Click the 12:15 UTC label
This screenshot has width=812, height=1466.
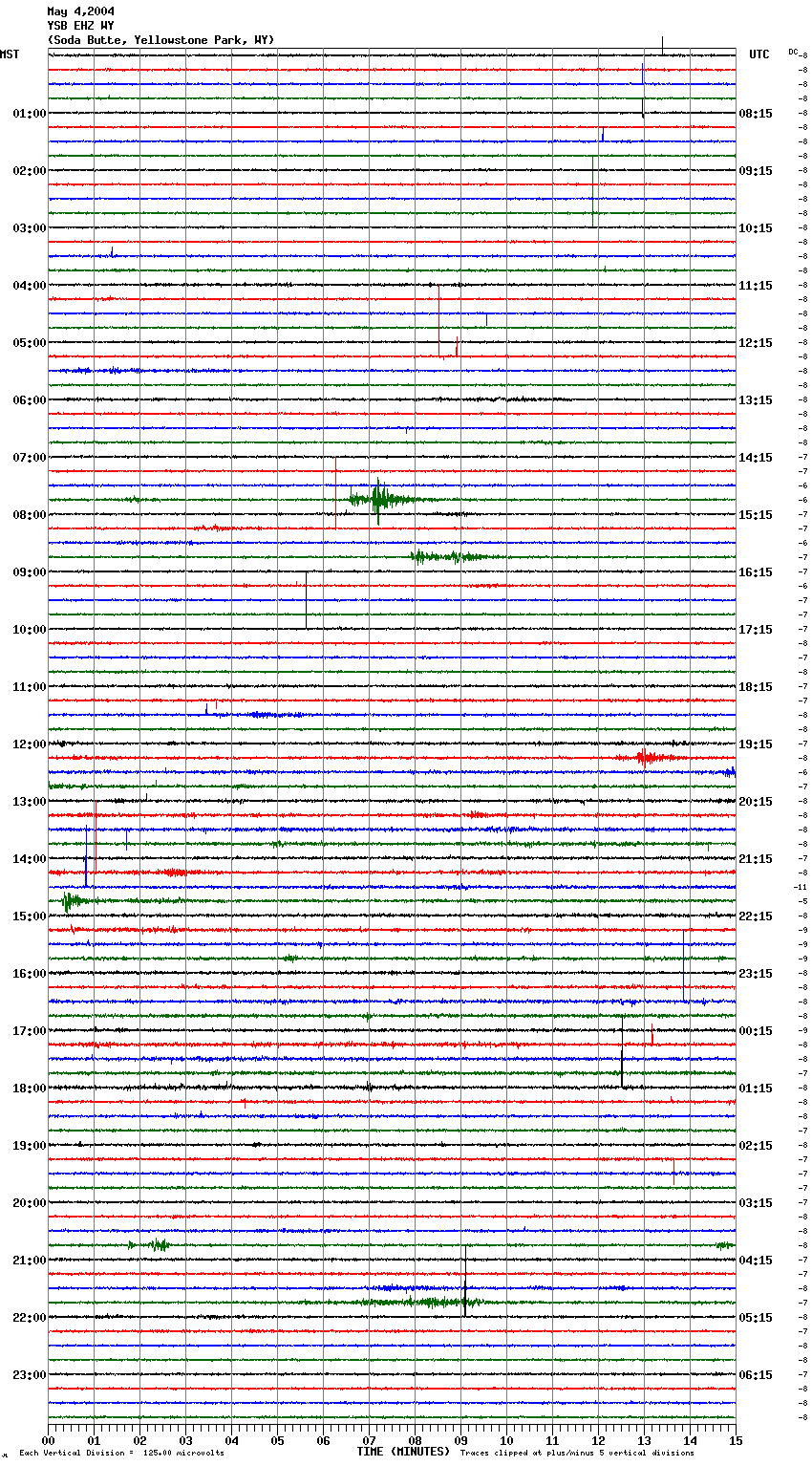pos(756,343)
